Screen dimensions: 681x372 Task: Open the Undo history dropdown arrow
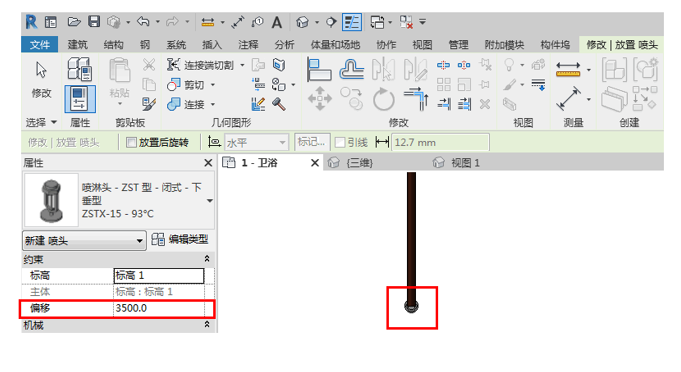(x=157, y=22)
